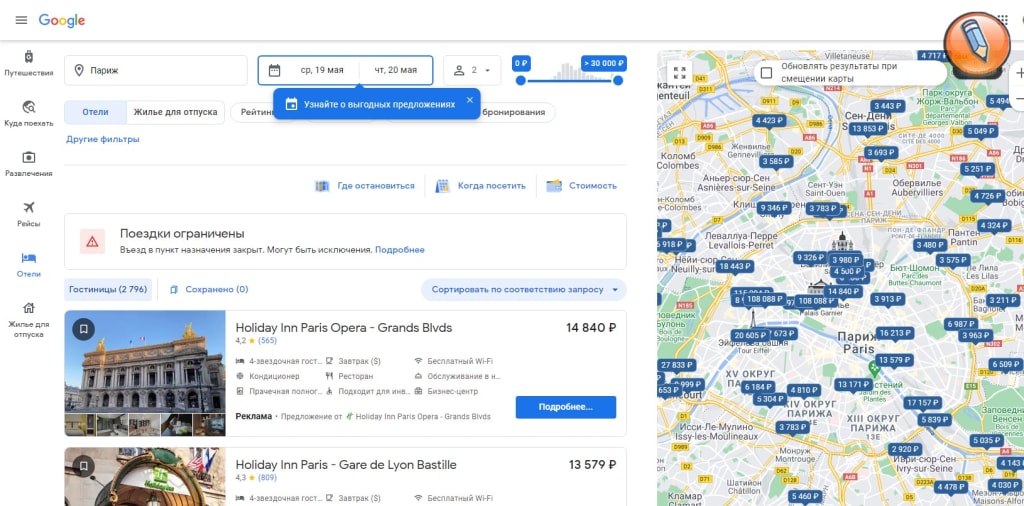Open the Сохранено (0) tab
The width and height of the screenshot is (1024, 506).
[209, 289]
